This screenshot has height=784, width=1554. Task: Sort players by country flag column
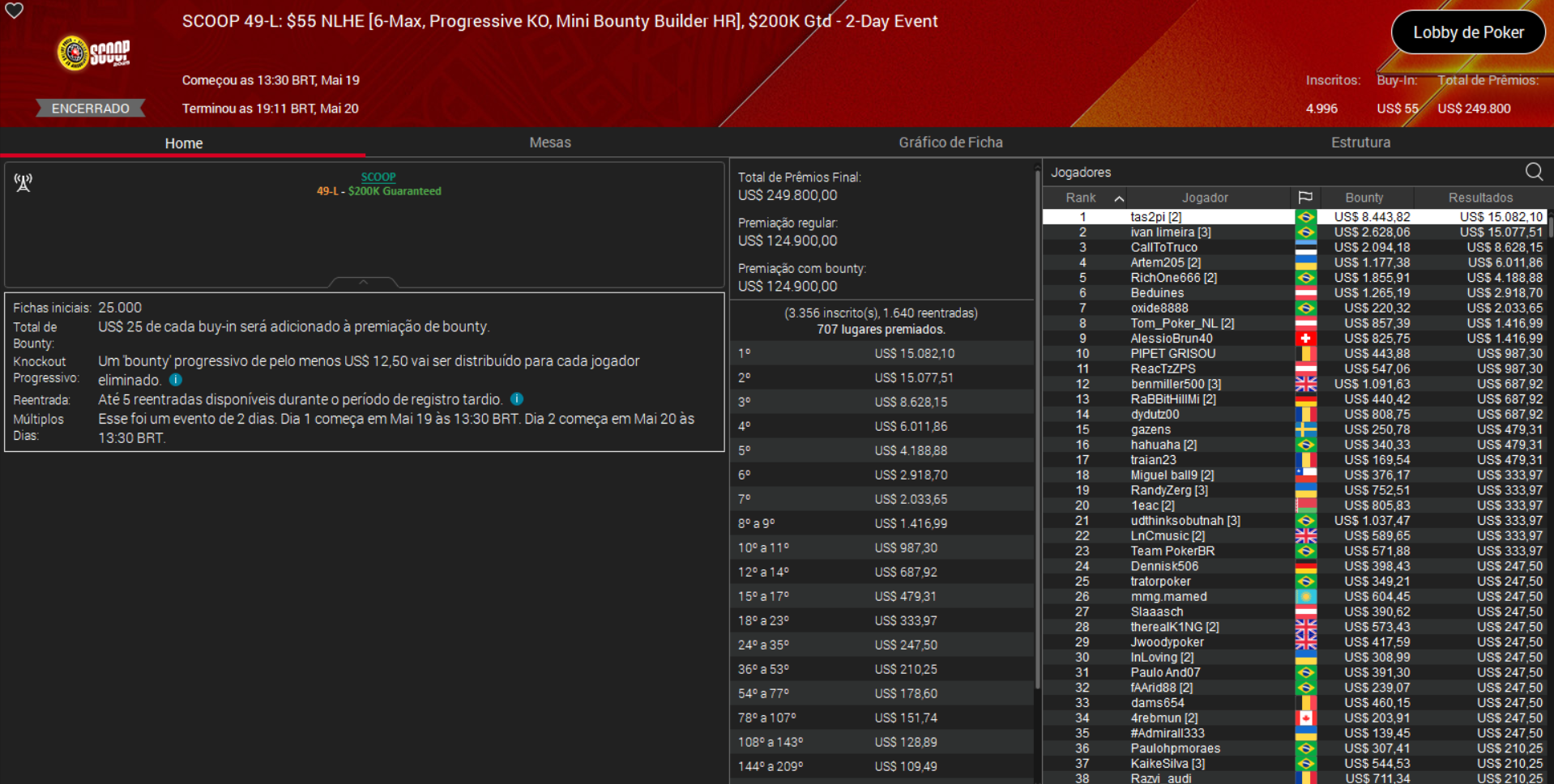click(1304, 198)
